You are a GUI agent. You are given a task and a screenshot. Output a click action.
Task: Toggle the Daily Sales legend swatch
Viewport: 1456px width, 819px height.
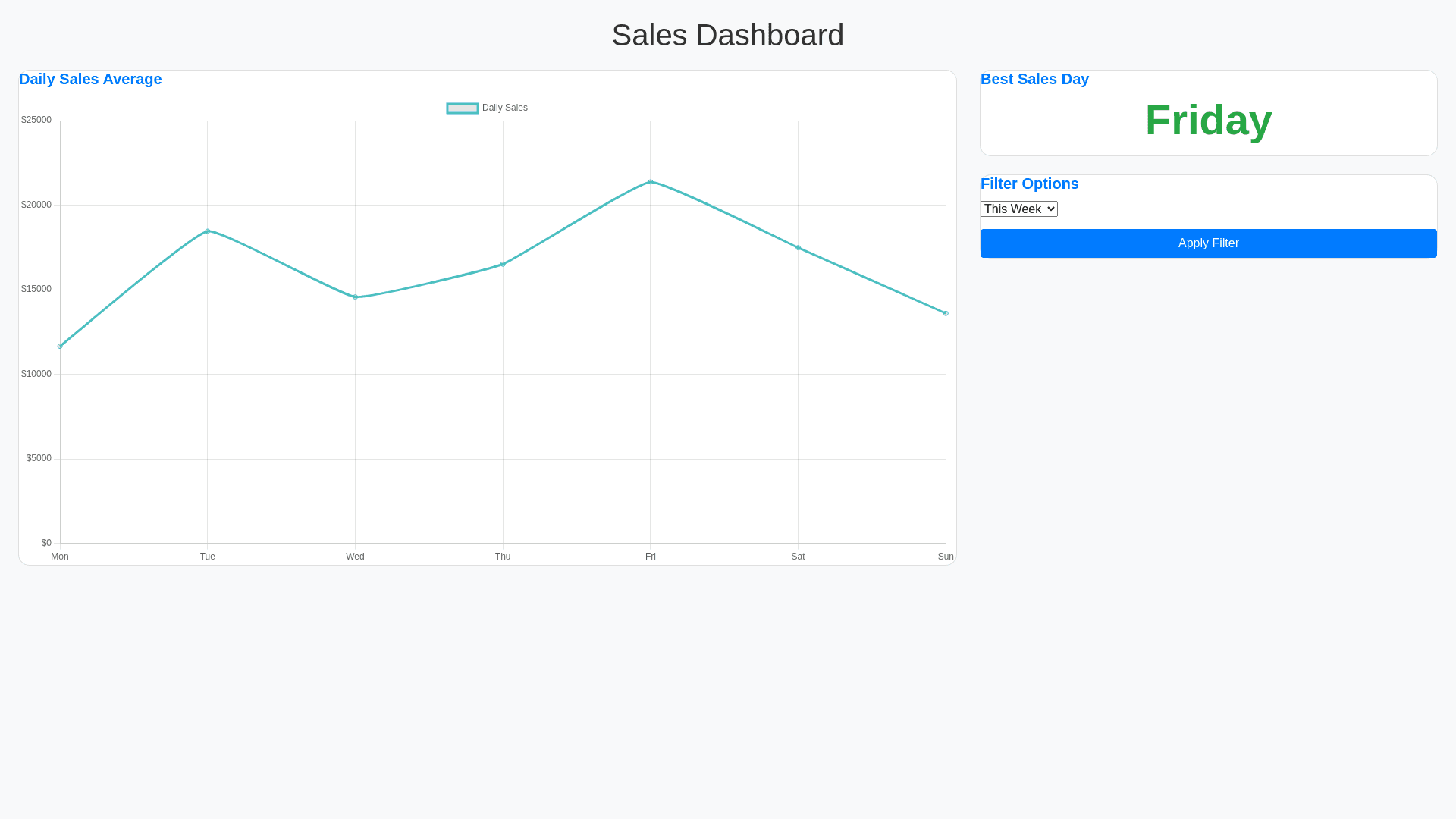tap(462, 108)
